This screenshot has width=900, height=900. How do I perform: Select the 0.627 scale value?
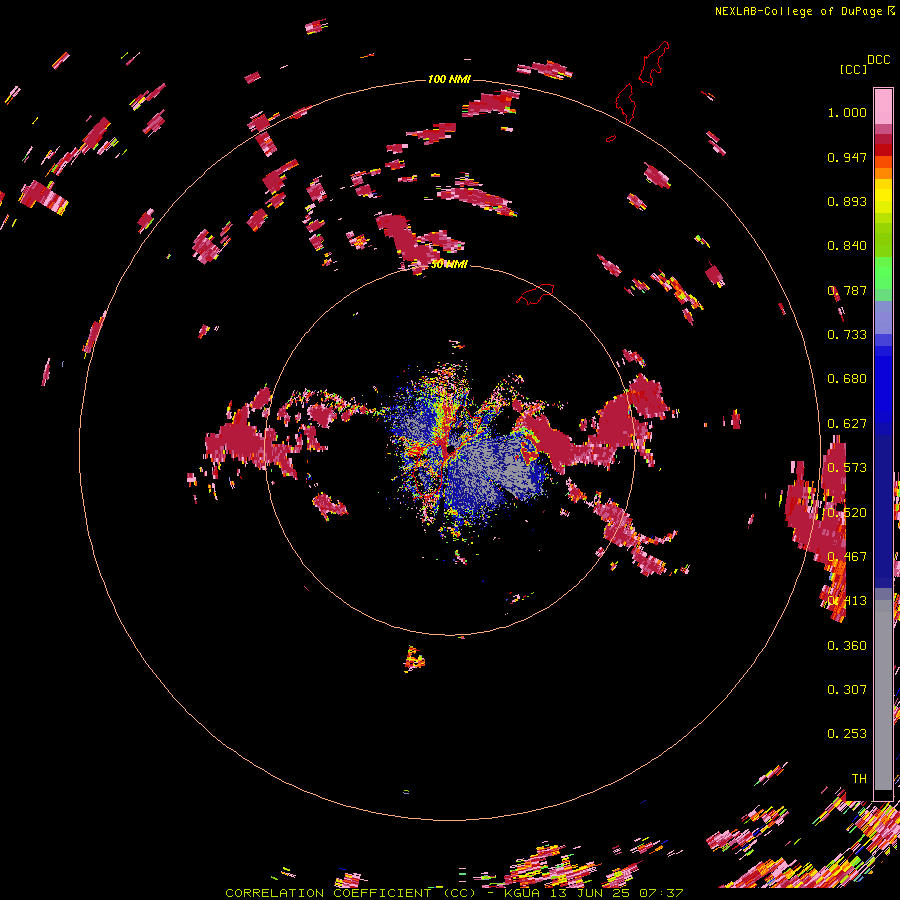pos(847,424)
